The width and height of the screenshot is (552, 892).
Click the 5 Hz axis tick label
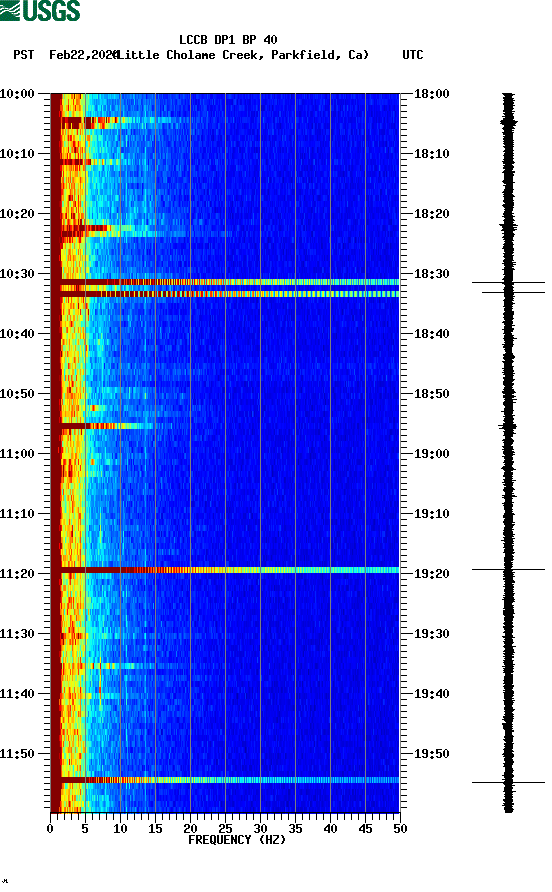click(x=85, y=829)
